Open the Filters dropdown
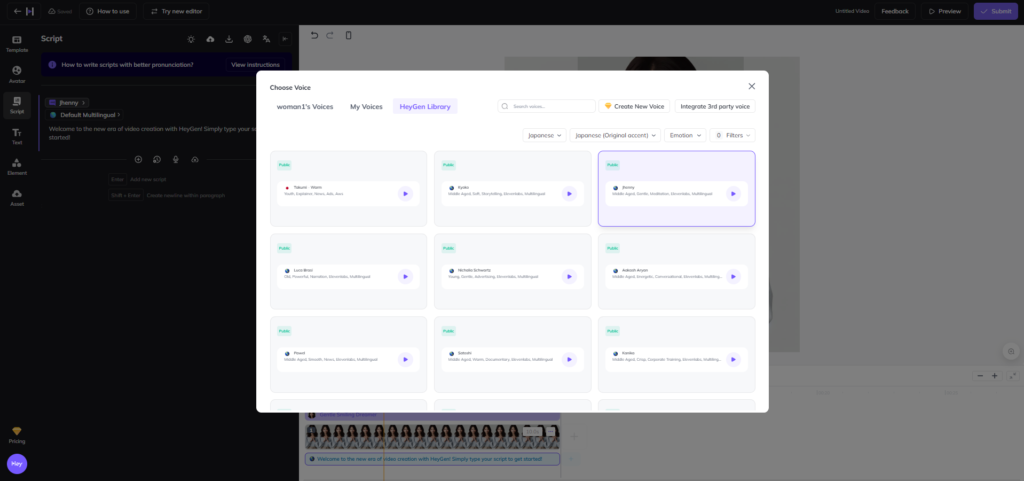1024x481 pixels. coord(732,135)
